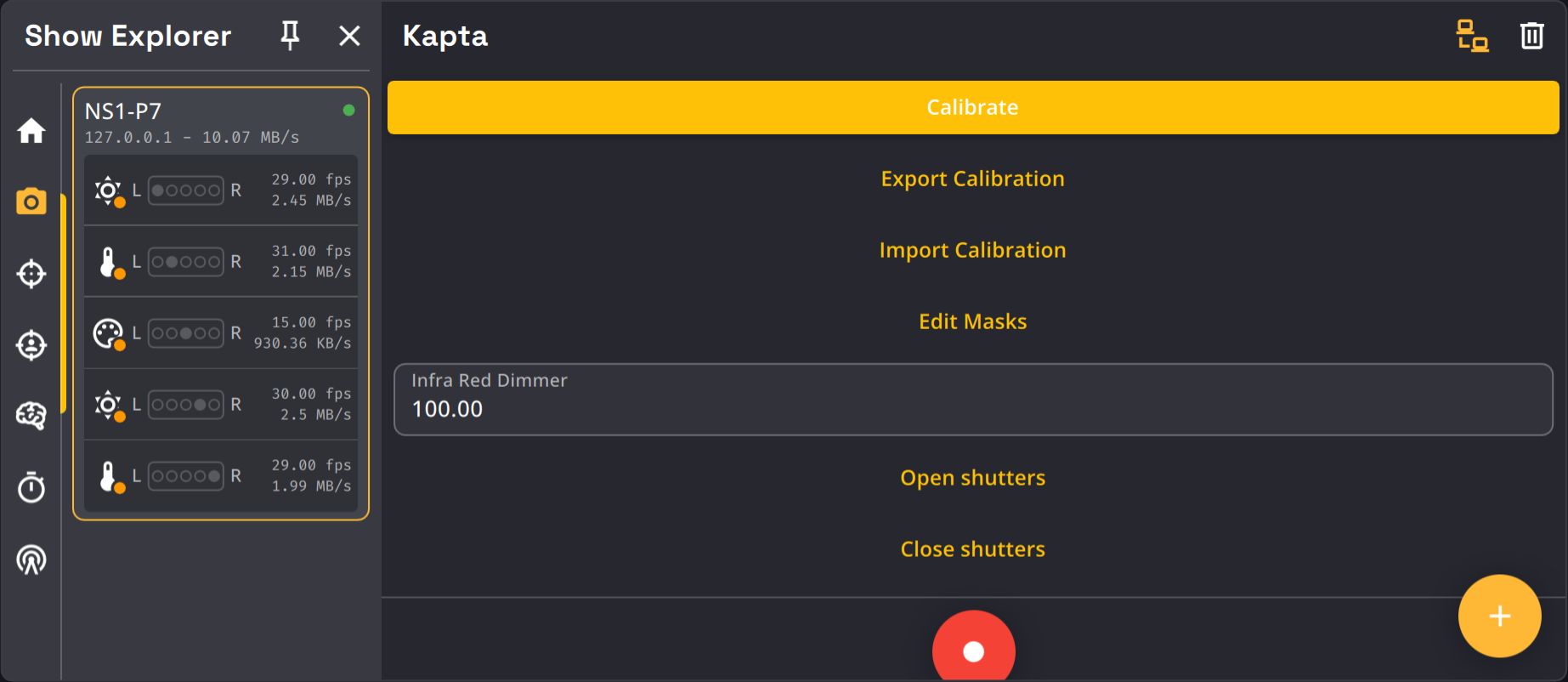Click Close shutters
This screenshot has width=1568, height=682.
[972, 549]
